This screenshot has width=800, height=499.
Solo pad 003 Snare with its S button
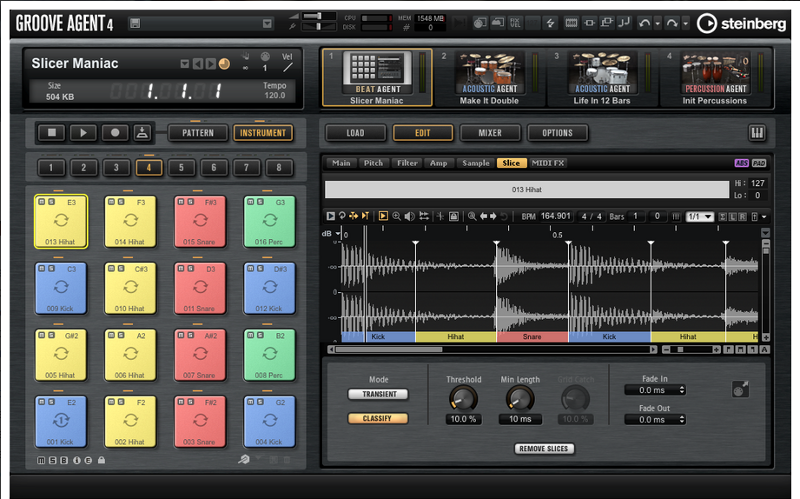coord(190,402)
